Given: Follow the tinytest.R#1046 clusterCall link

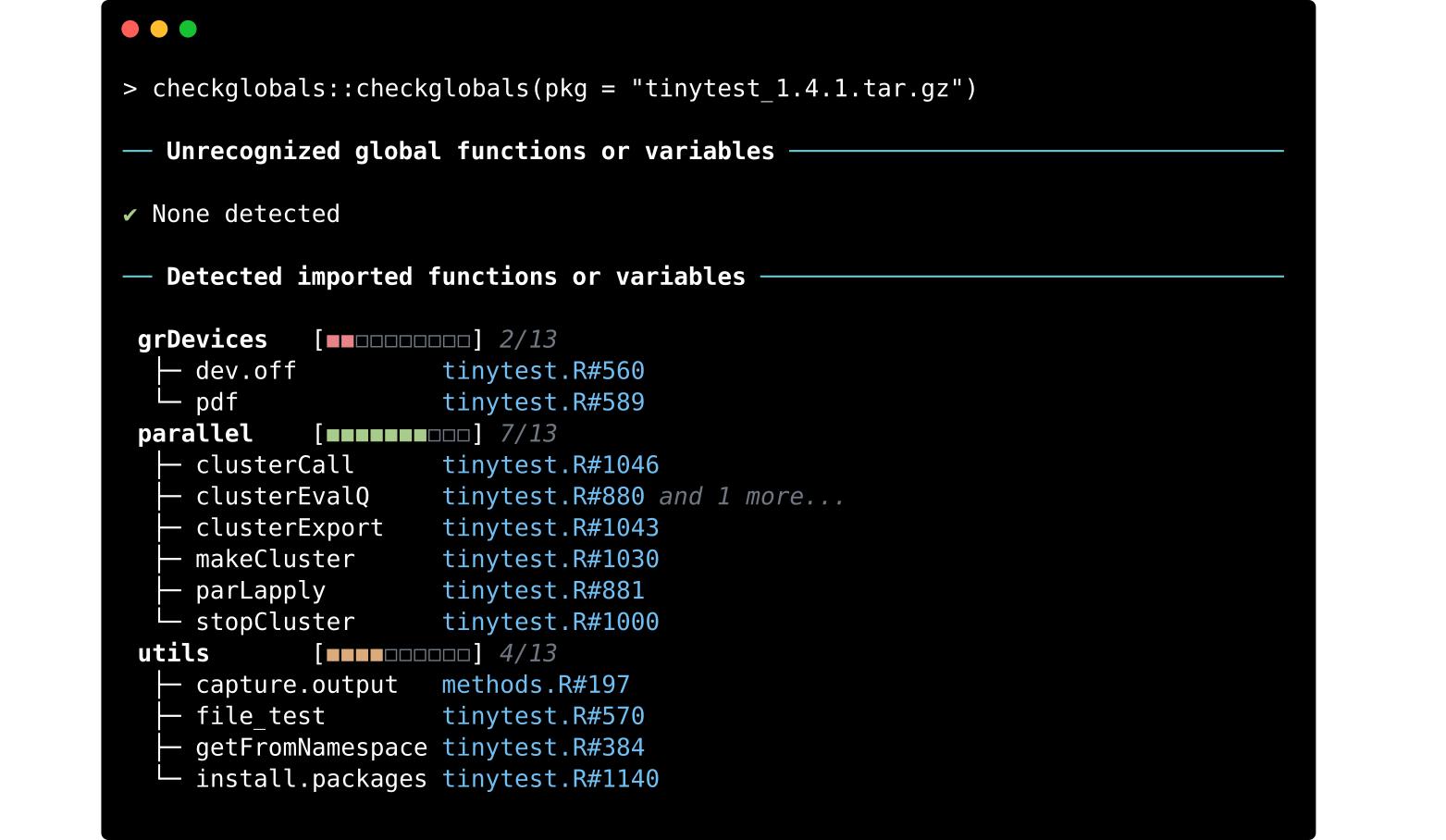Looking at the screenshot, I should pos(550,465).
